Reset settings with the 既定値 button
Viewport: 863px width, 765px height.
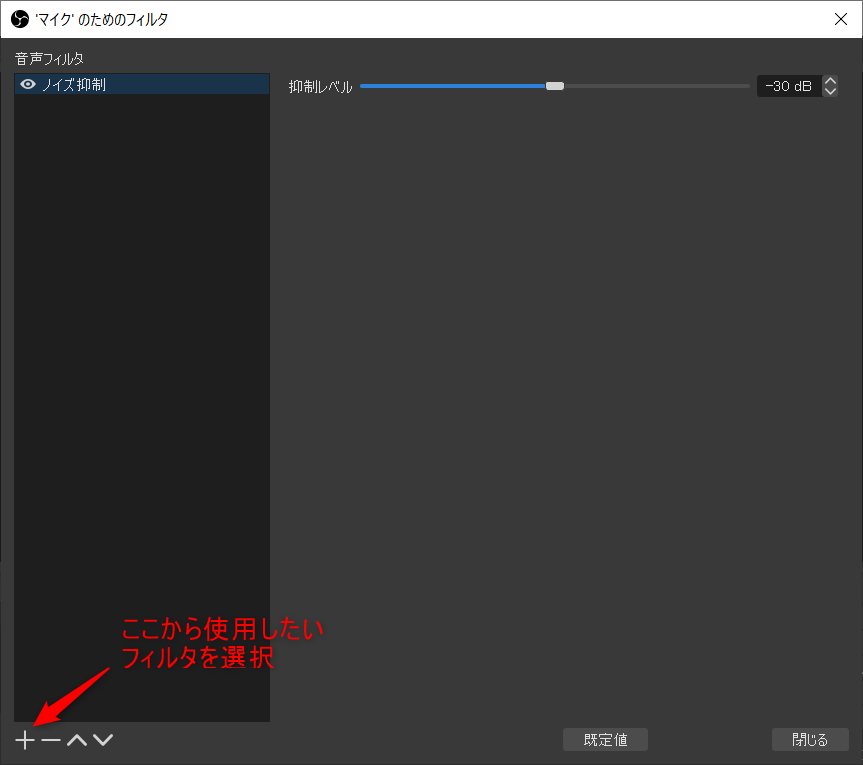coord(605,739)
